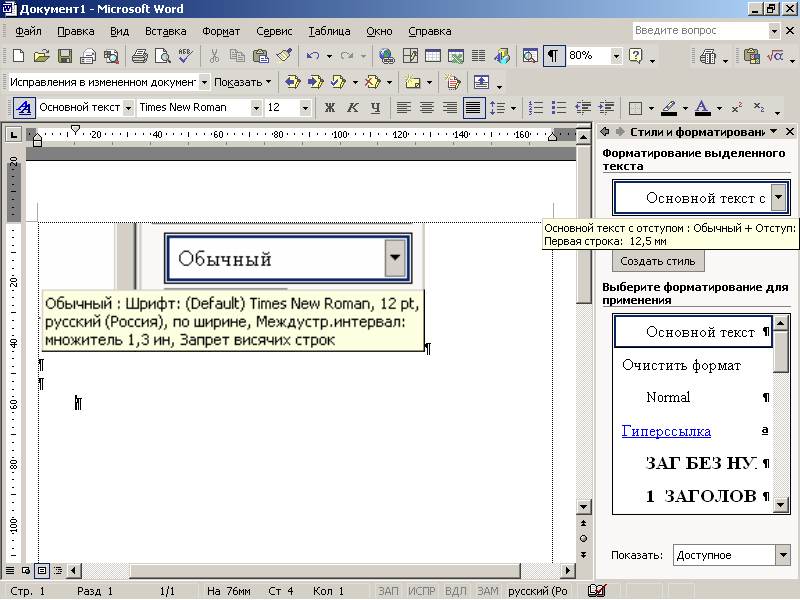
Task: Save the document with the floppy icon
Action: pyautogui.click(x=65, y=56)
